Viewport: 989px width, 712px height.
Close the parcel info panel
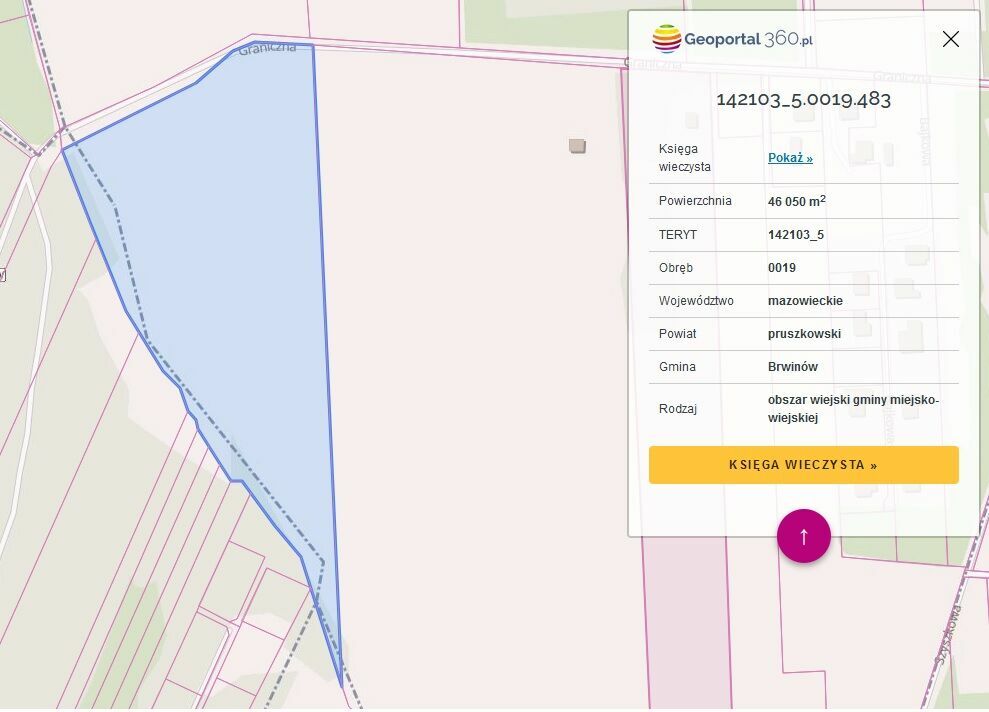point(950,39)
